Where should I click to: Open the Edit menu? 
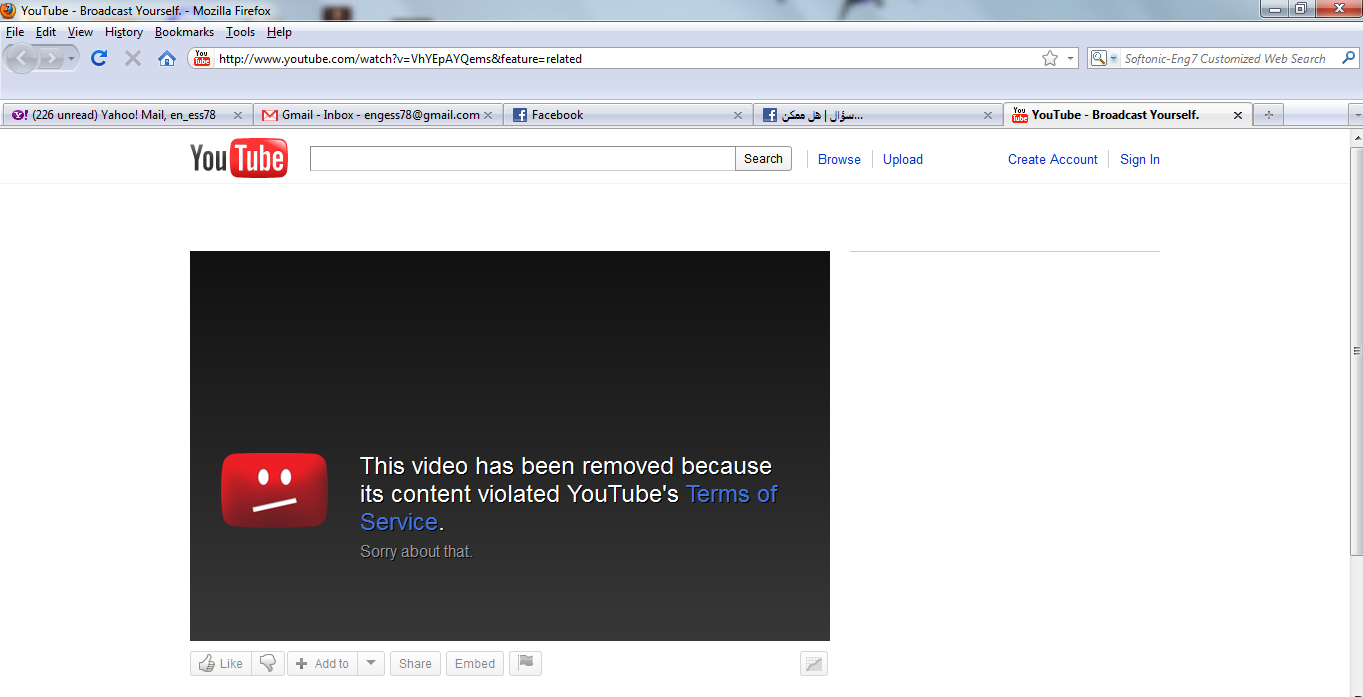[46, 32]
